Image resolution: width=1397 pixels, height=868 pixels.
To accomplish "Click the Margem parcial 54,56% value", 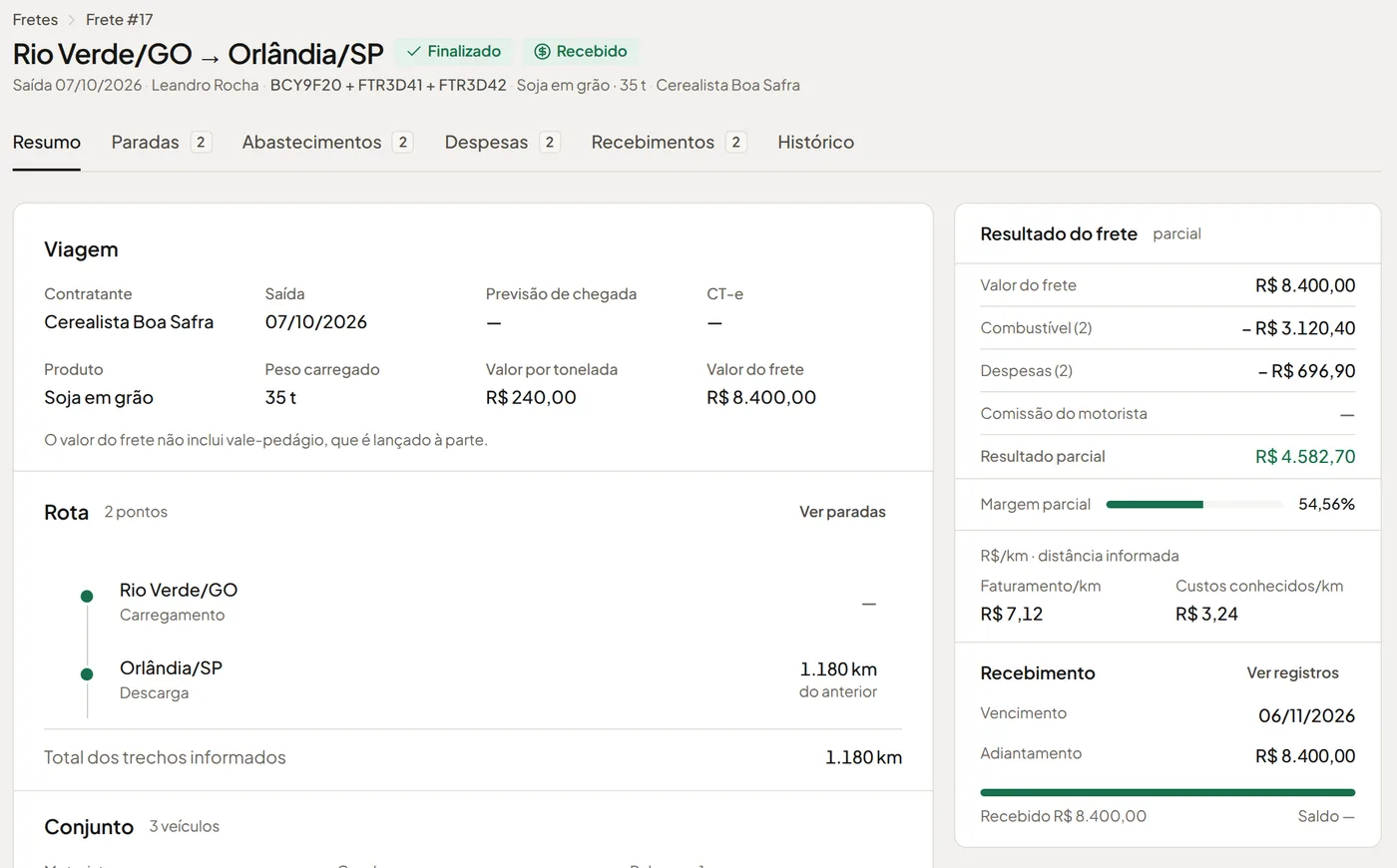I will (1327, 505).
